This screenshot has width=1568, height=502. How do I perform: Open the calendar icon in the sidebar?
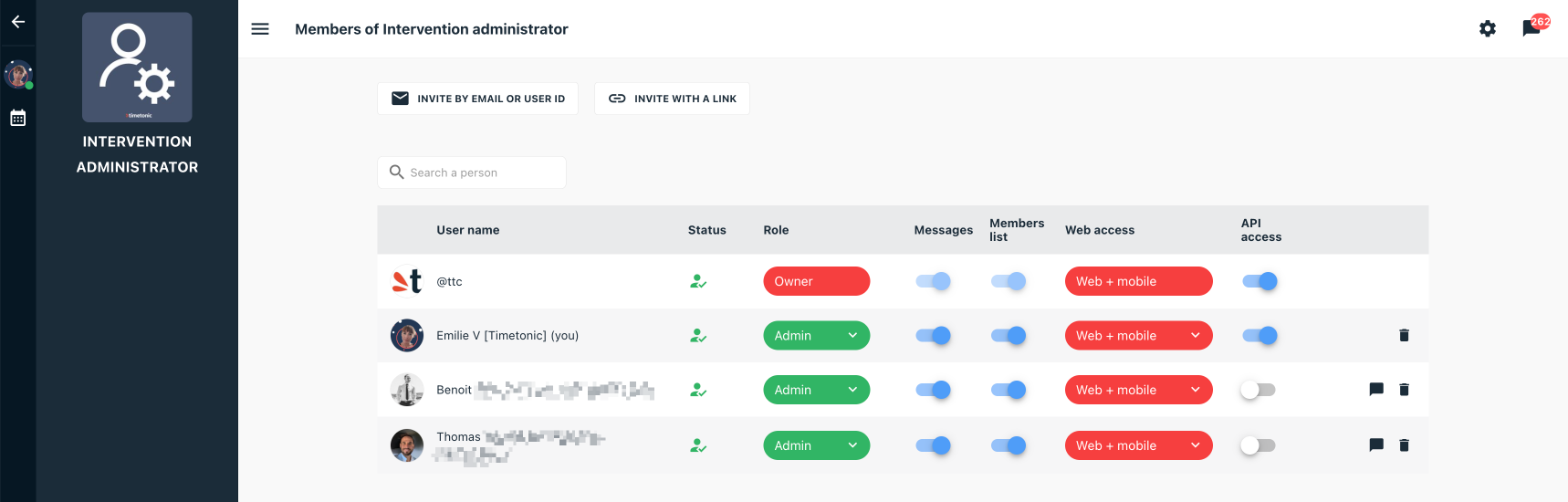(17, 118)
